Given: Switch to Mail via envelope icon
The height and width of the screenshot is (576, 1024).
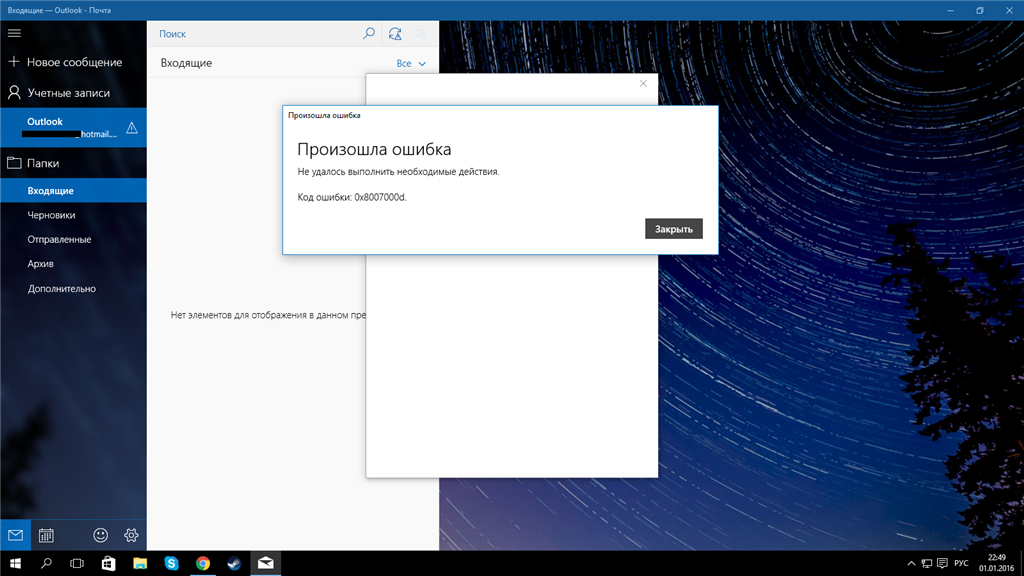Looking at the screenshot, I should (15, 536).
